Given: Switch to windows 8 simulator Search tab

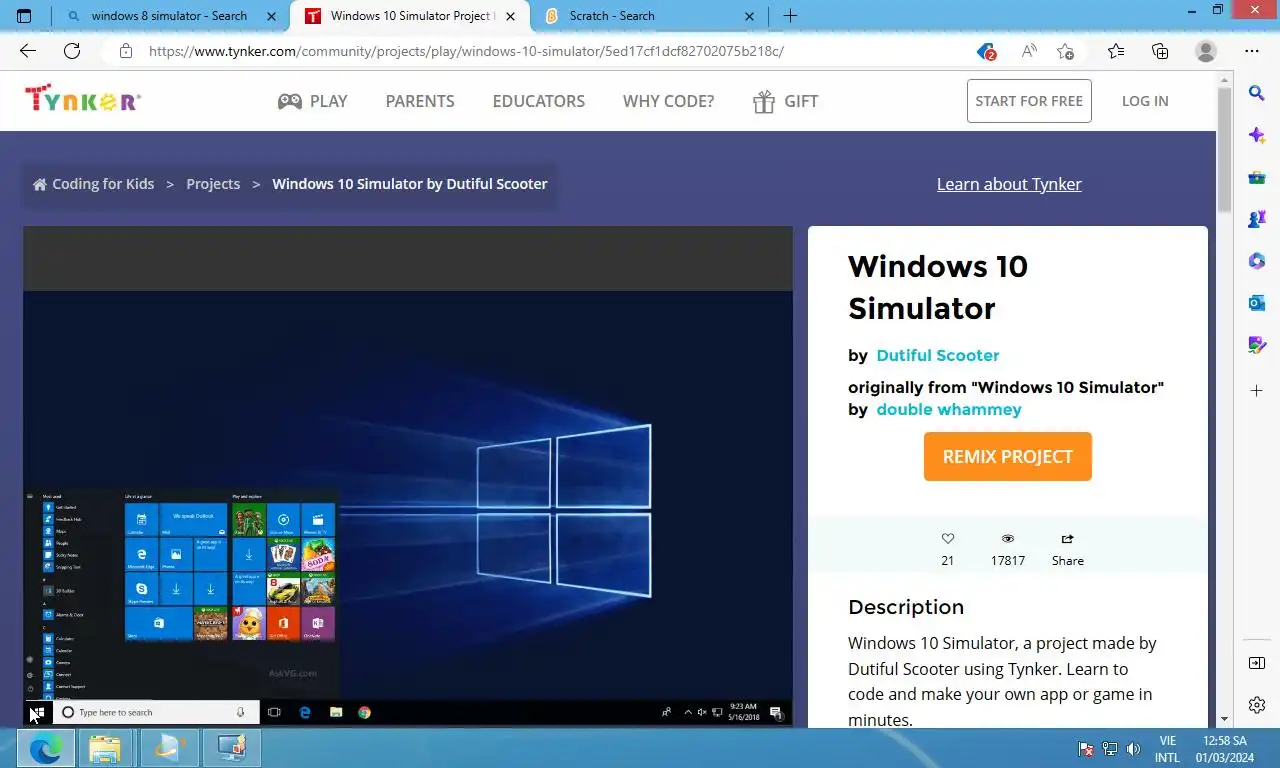Looking at the screenshot, I should (x=169, y=16).
